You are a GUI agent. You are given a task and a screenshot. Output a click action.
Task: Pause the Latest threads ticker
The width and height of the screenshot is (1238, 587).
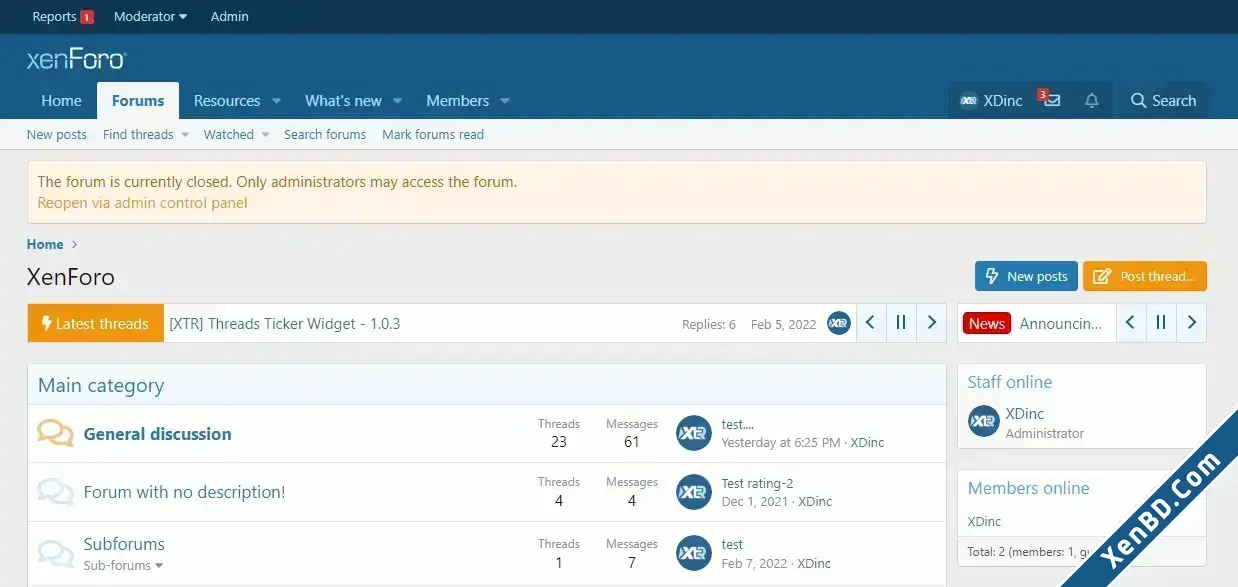(x=901, y=323)
